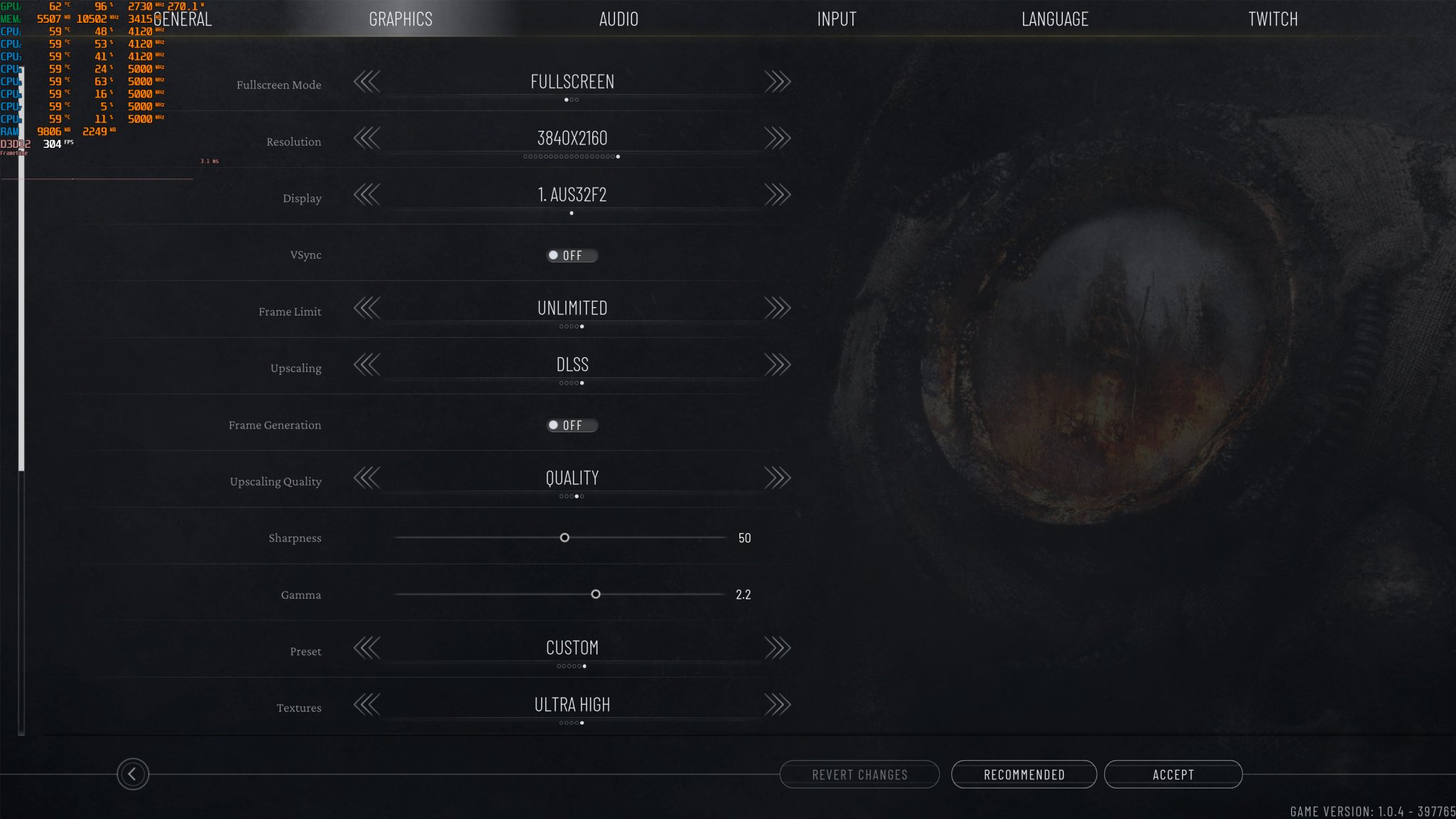Click REVERT CHANGES button

[x=859, y=774]
